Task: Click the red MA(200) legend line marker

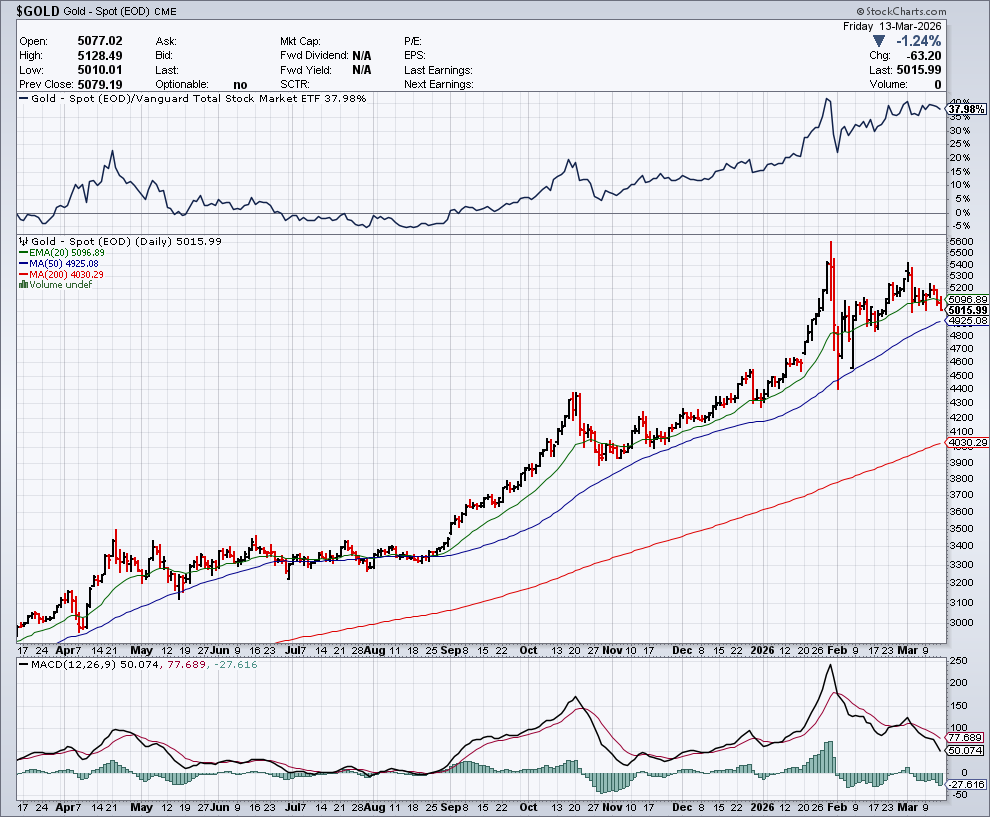Action: 22,274
